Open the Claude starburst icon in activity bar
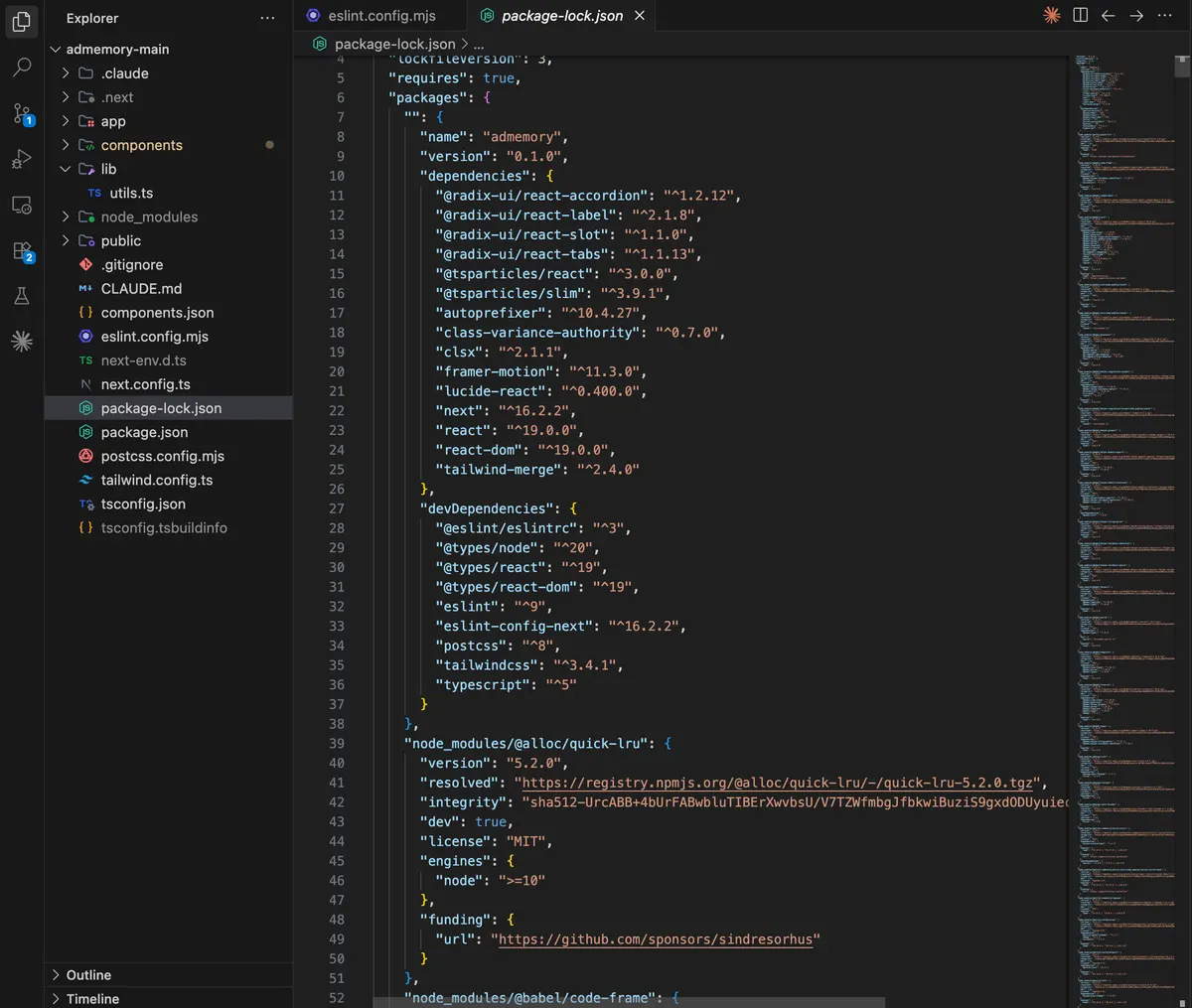 click(x=22, y=342)
